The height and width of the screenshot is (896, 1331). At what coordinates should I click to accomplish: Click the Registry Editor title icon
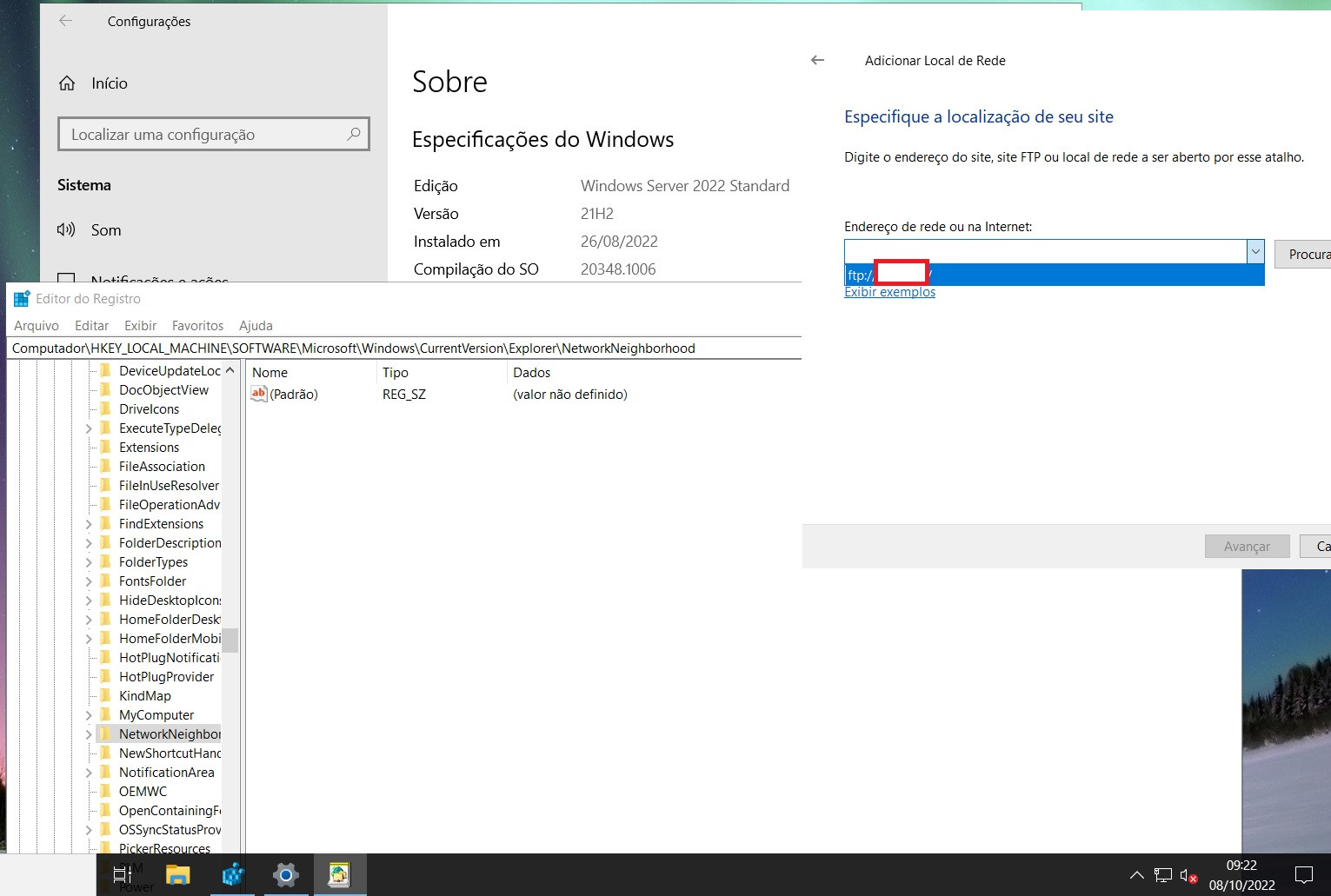(22, 299)
